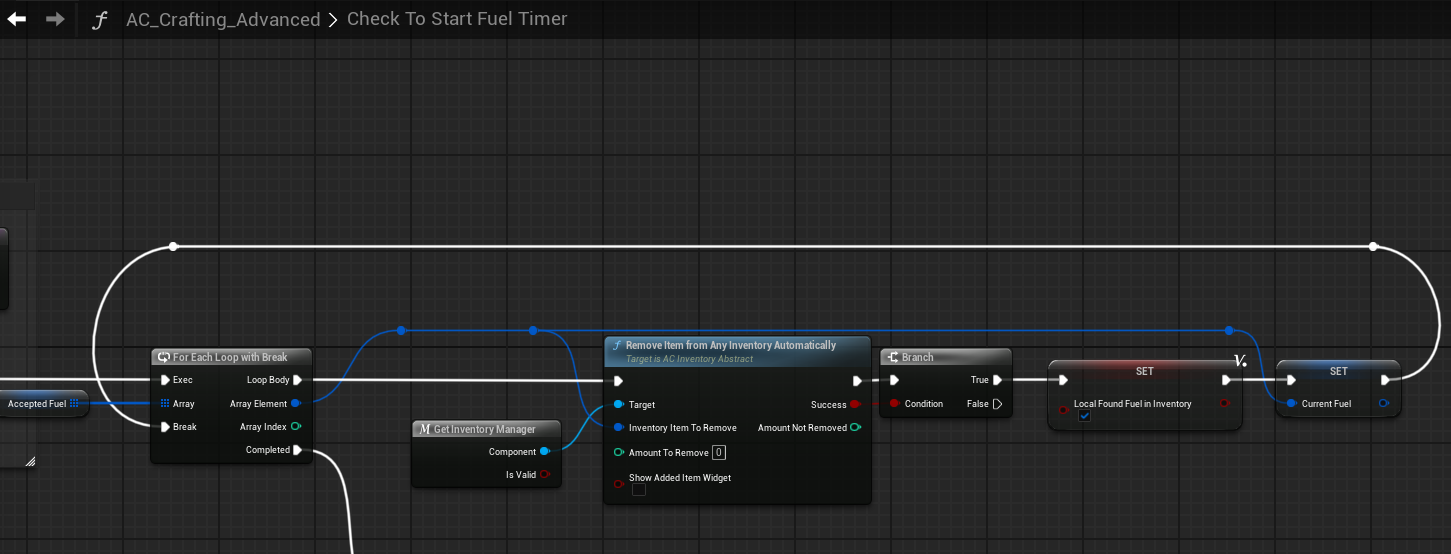
Task: Select the Array input pin on loop node
Action: coord(165,404)
